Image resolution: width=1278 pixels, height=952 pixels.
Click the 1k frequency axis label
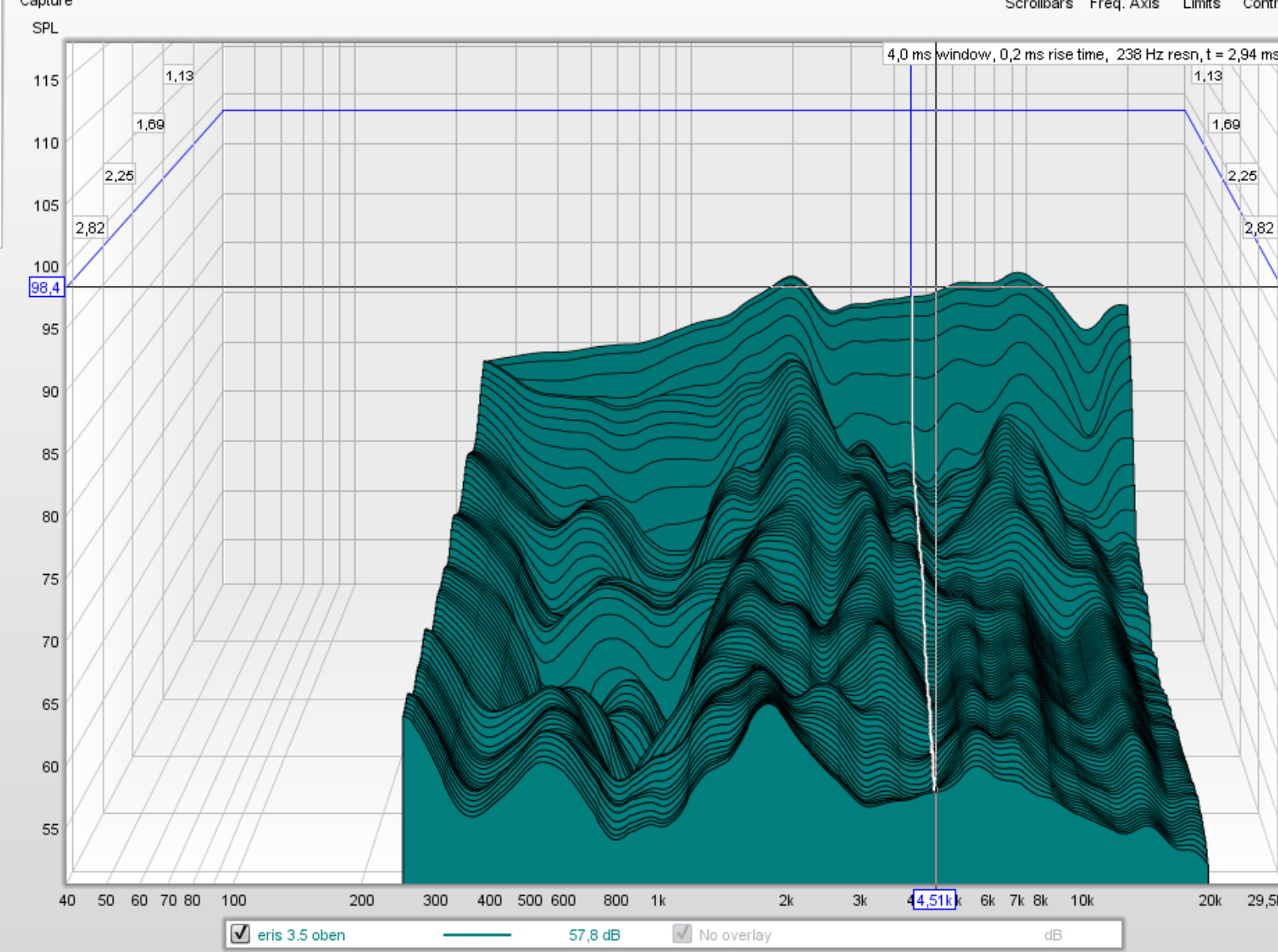[x=658, y=900]
